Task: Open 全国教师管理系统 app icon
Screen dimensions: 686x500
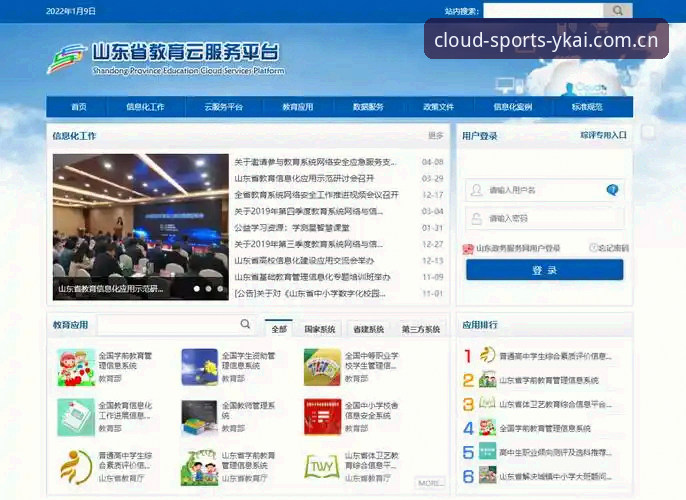Action: (x=200, y=417)
